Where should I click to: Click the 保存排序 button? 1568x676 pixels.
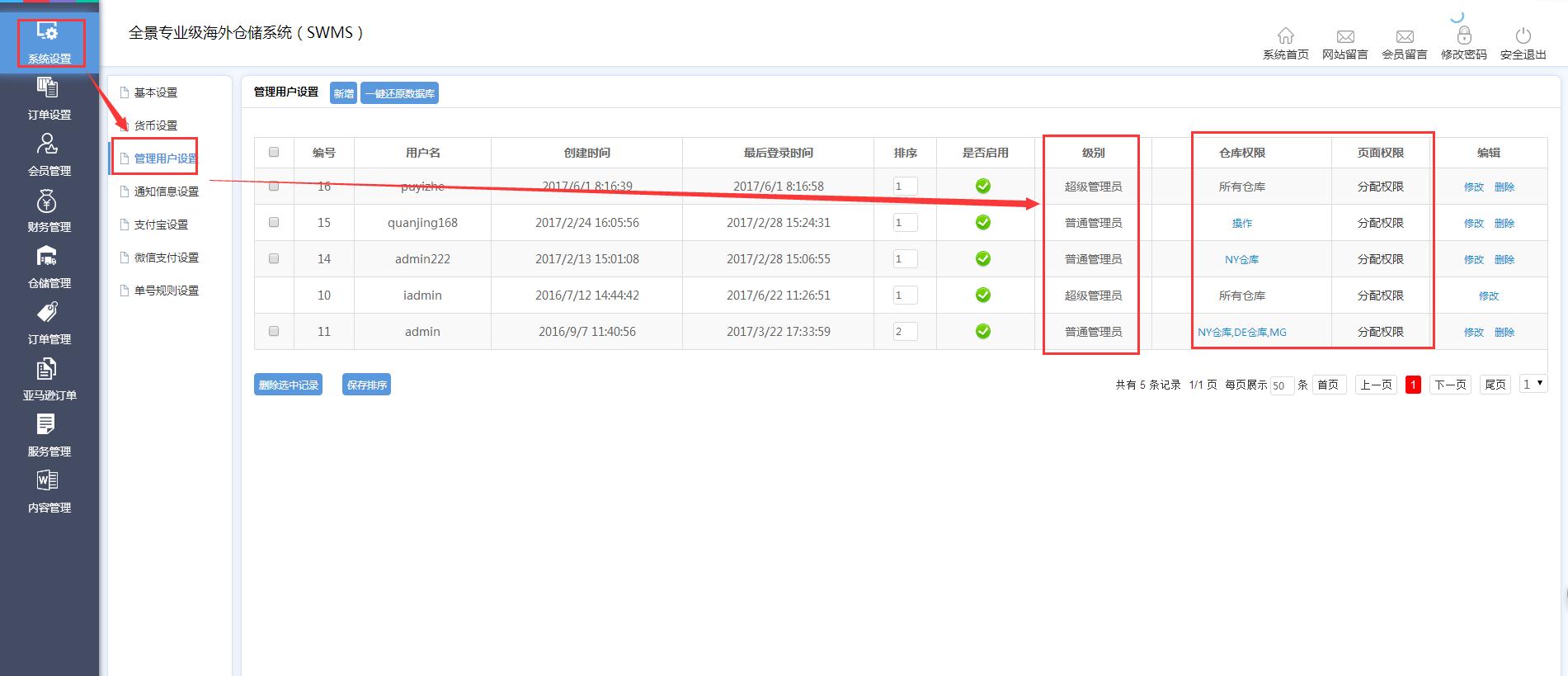[366, 385]
